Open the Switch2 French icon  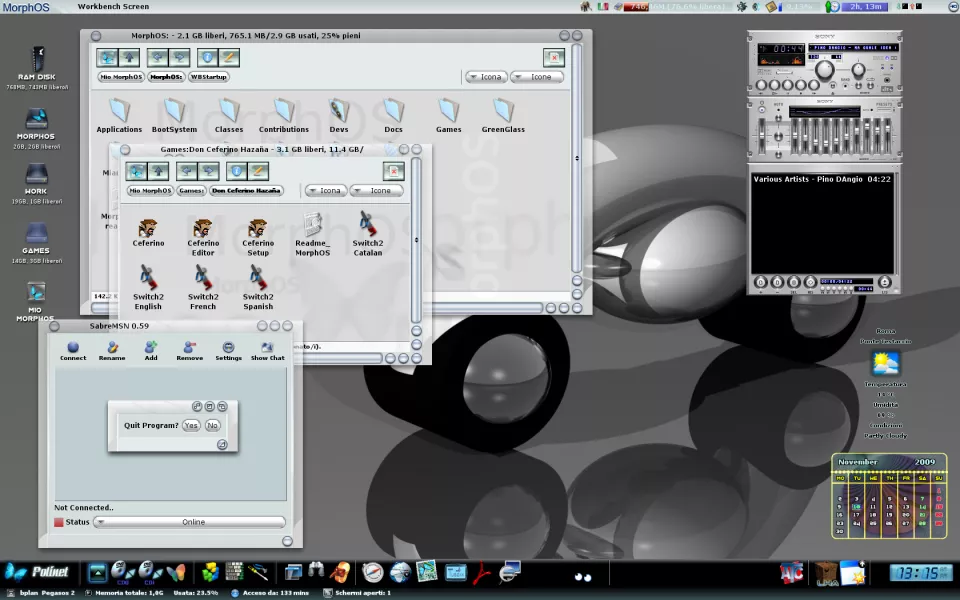(x=203, y=279)
